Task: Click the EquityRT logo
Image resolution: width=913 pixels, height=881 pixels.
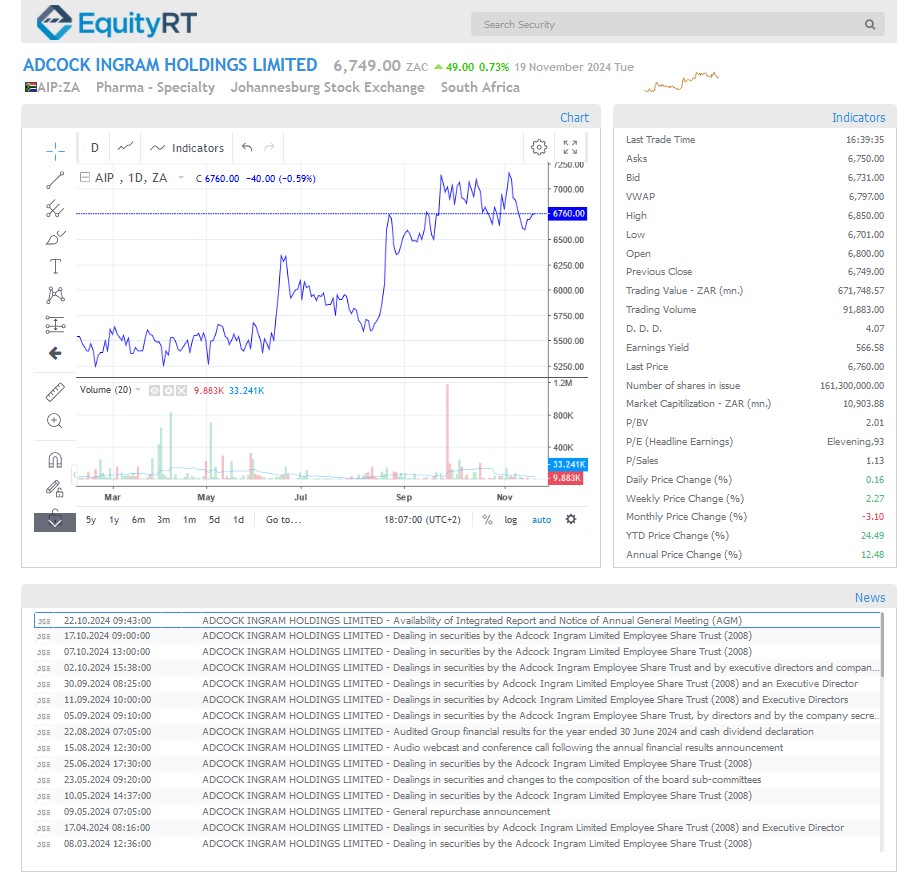Action: pos(116,23)
